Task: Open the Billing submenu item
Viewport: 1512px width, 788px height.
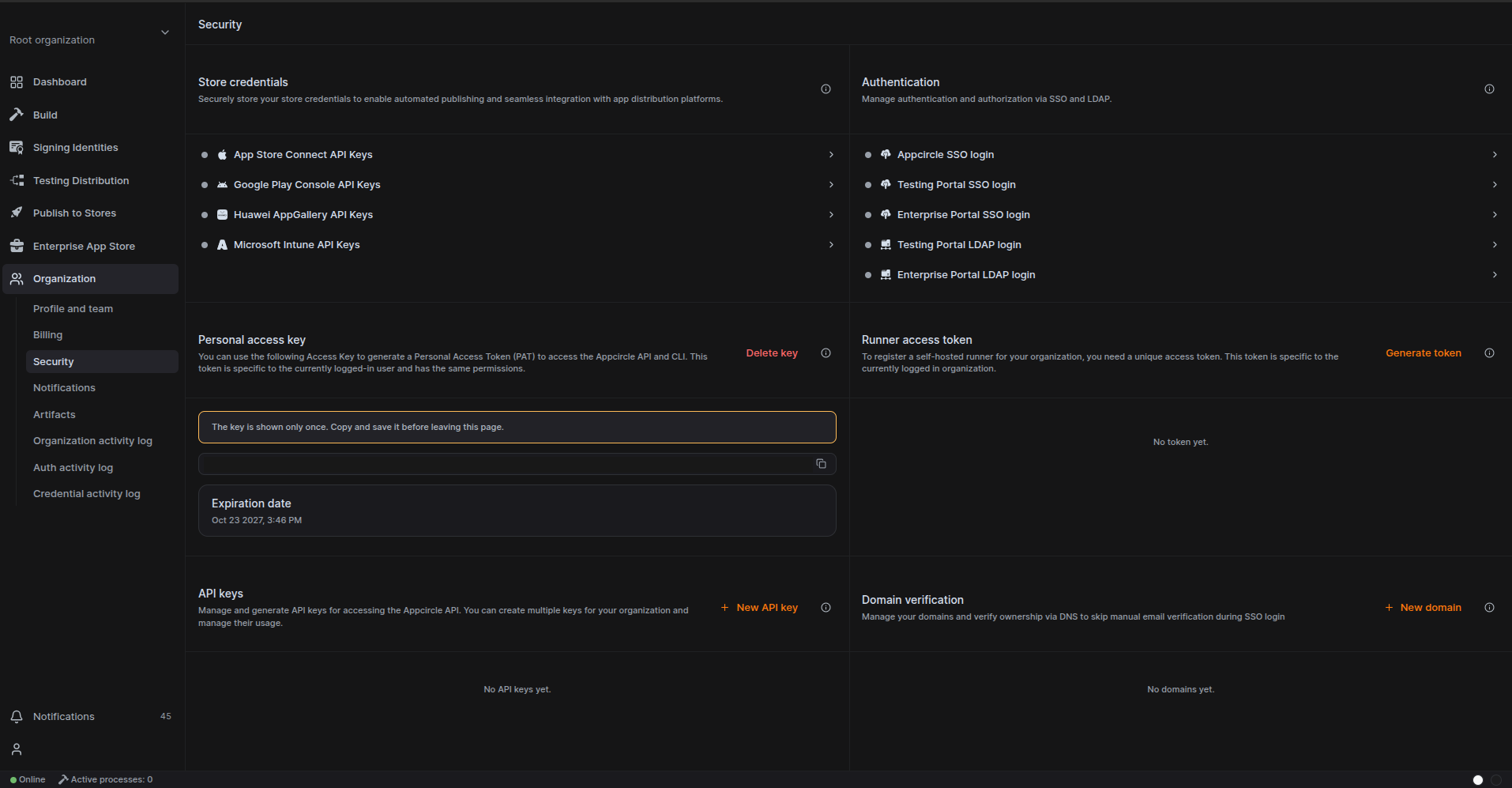Action: pyautogui.click(x=47, y=335)
